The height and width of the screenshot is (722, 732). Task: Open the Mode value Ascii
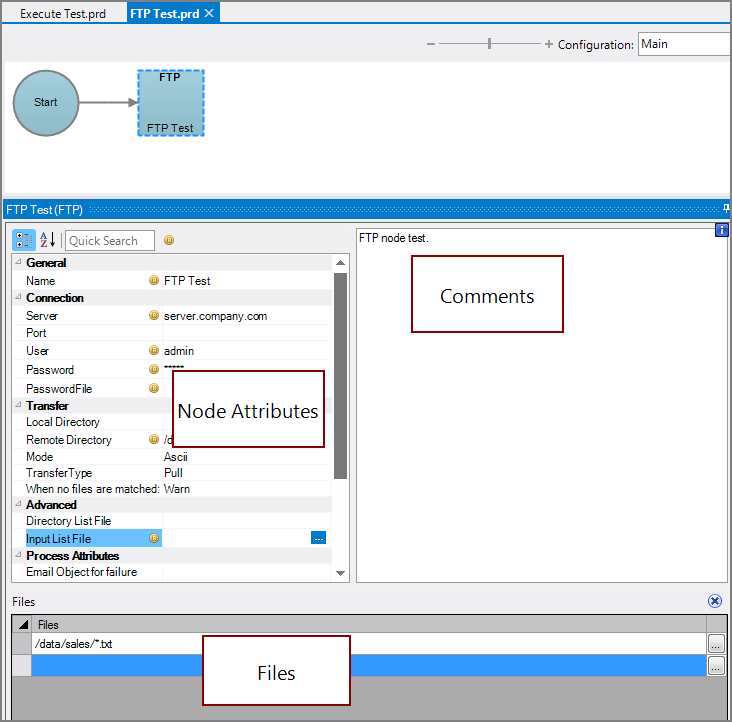coord(246,456)
